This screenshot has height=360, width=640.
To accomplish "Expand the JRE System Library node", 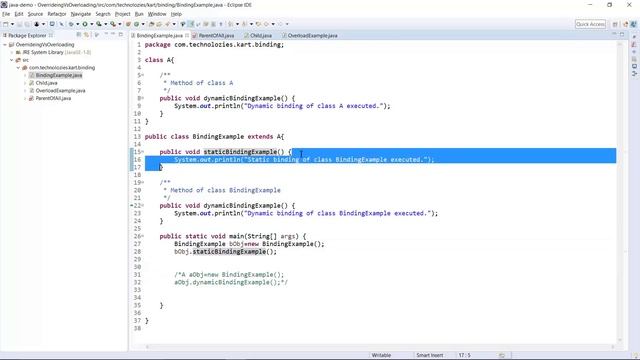I will pyautogui.click(x=12, y=52).
